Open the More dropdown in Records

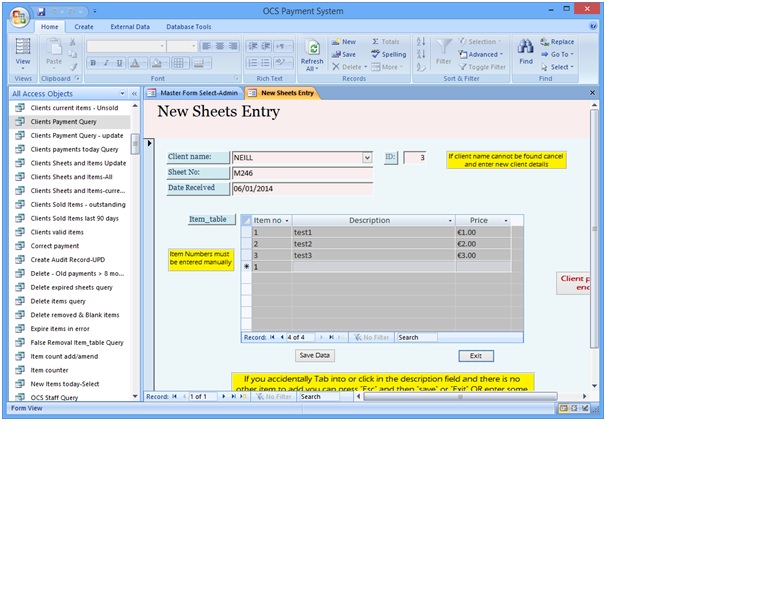tap(387, 67)
